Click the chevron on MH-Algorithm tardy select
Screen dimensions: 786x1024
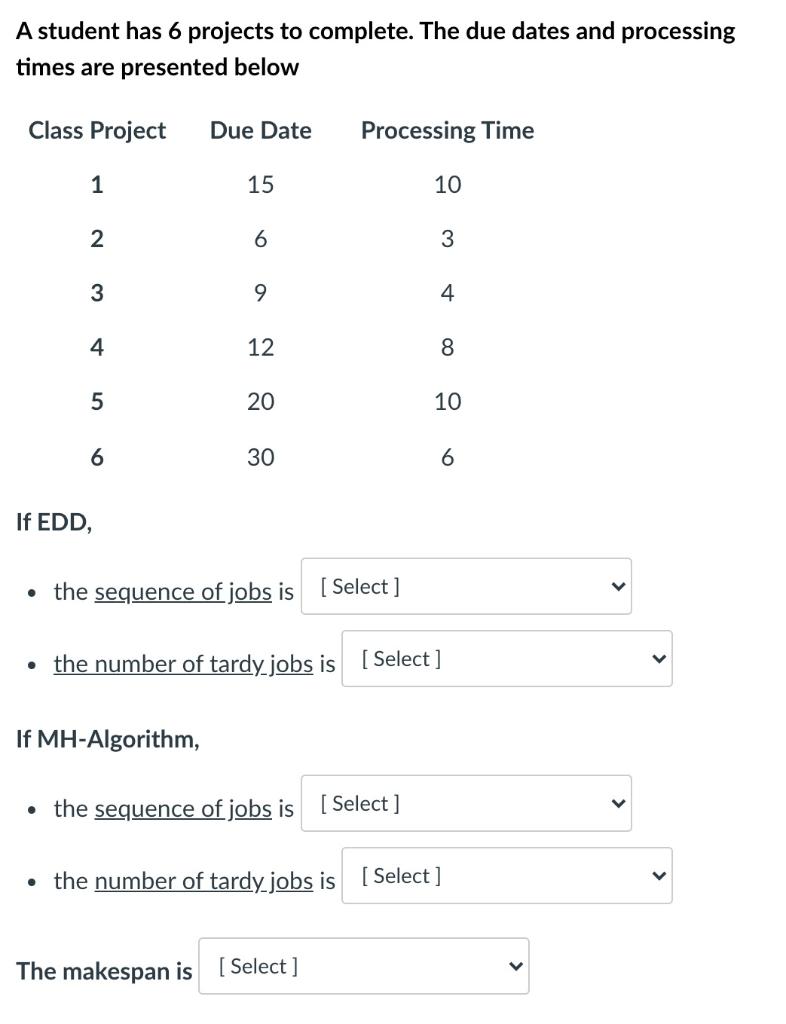(x=657, y=875)
